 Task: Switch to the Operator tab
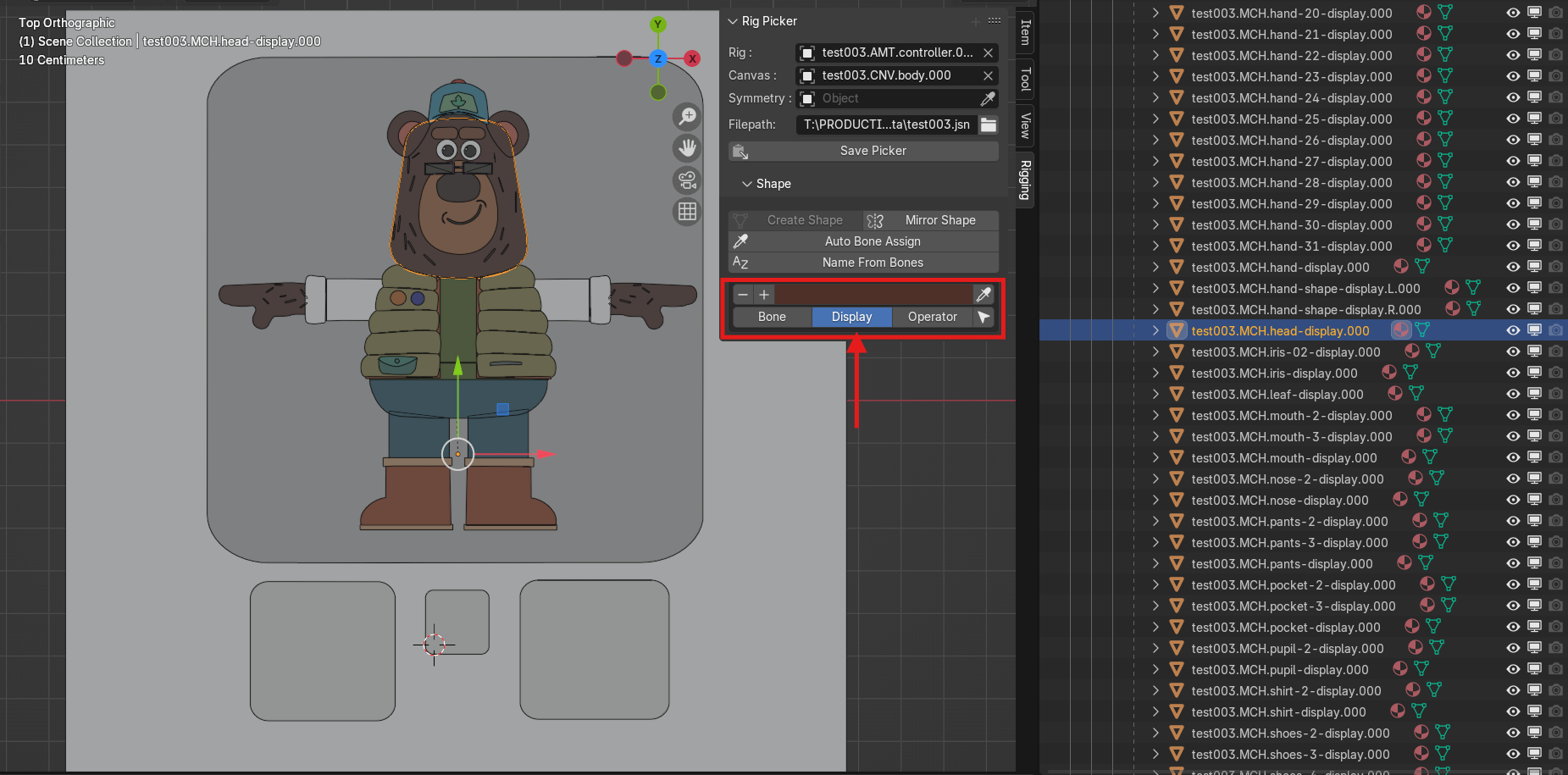point(932,317)
